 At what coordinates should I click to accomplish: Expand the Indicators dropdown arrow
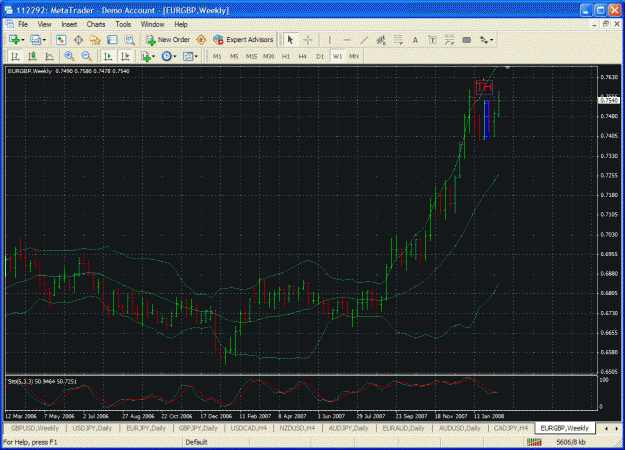[153, 56]
